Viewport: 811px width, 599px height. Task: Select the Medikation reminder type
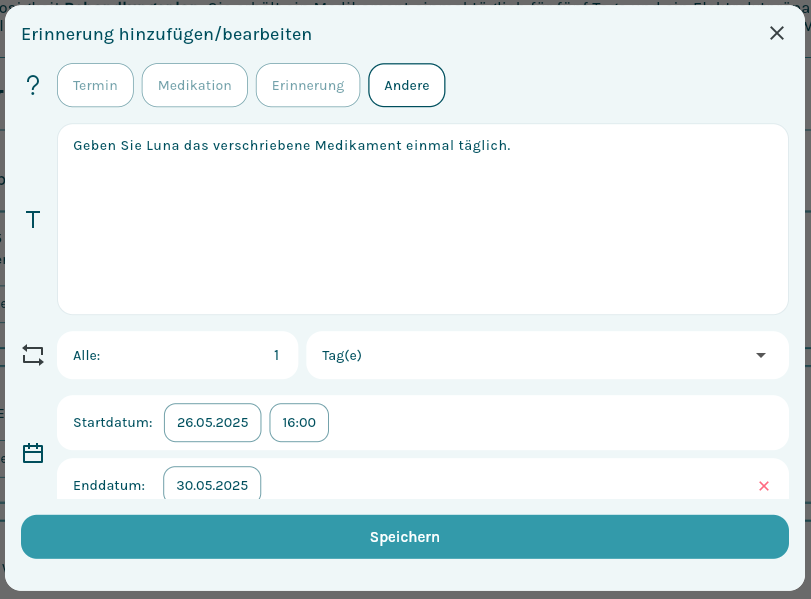(195, 85)
